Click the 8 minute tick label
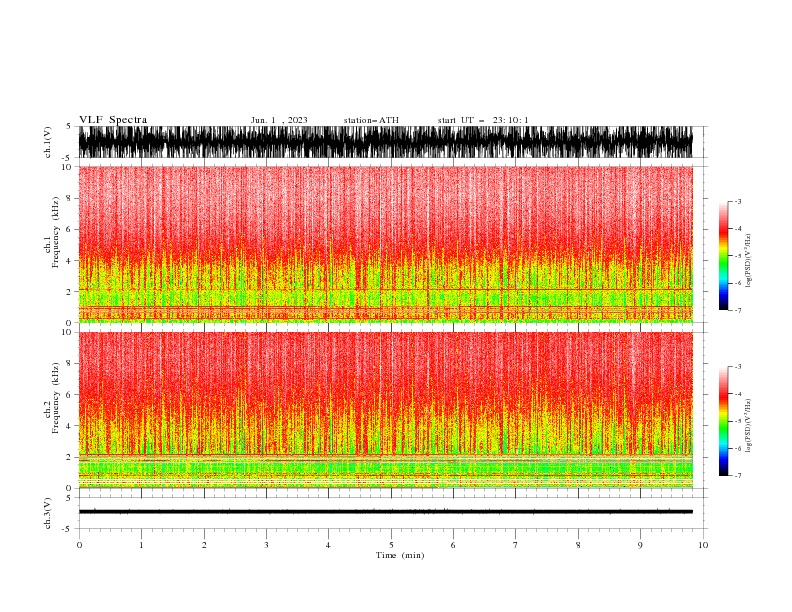 [578, 545]
